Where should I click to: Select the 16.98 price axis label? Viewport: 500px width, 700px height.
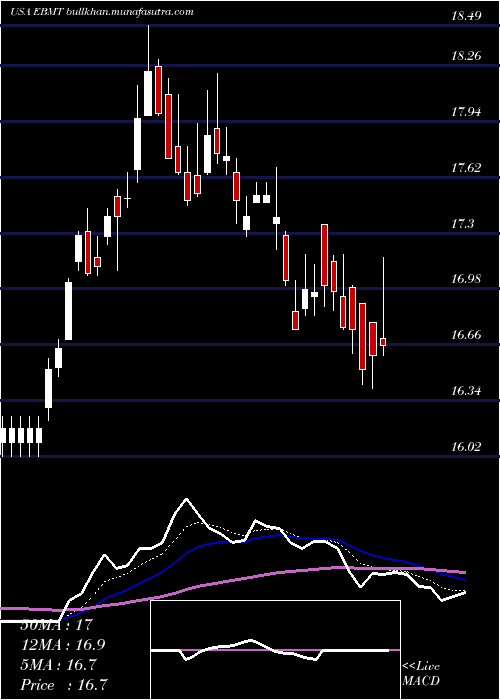[466, 279]
